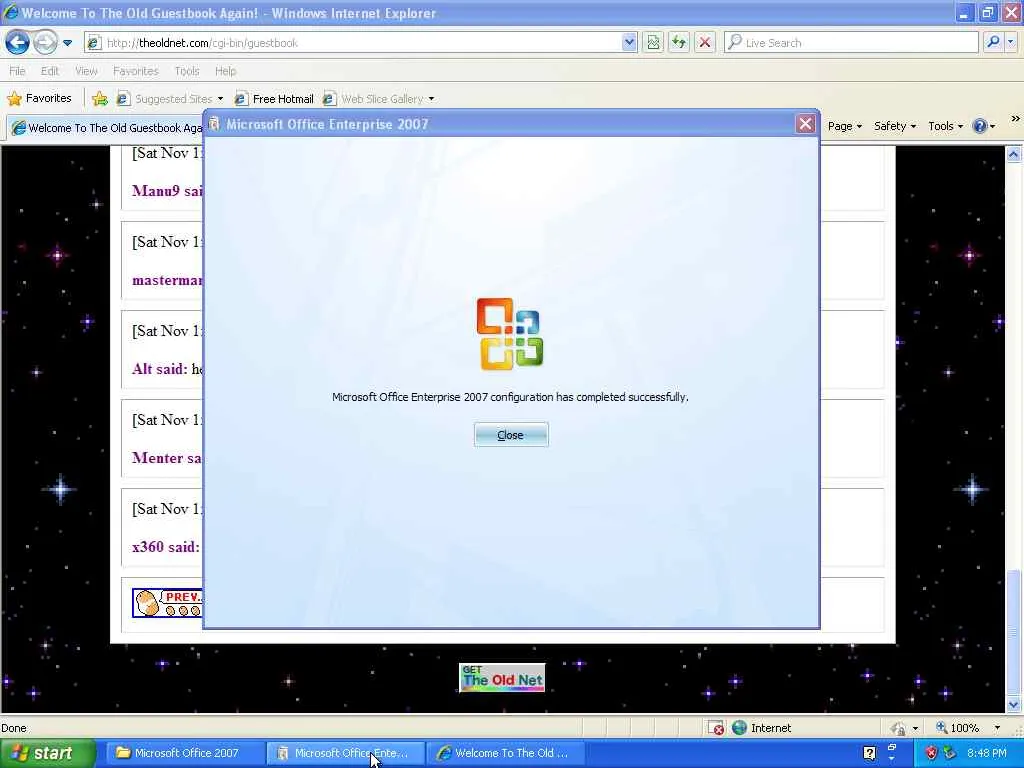Stop loading with the red X icon

pyautogui.click(x=705, y=43)
